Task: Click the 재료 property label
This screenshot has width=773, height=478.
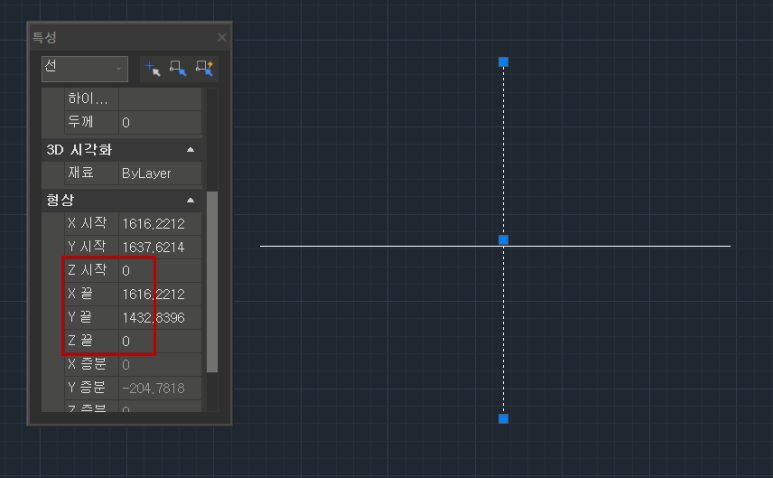Action: [x=81, y=172]
